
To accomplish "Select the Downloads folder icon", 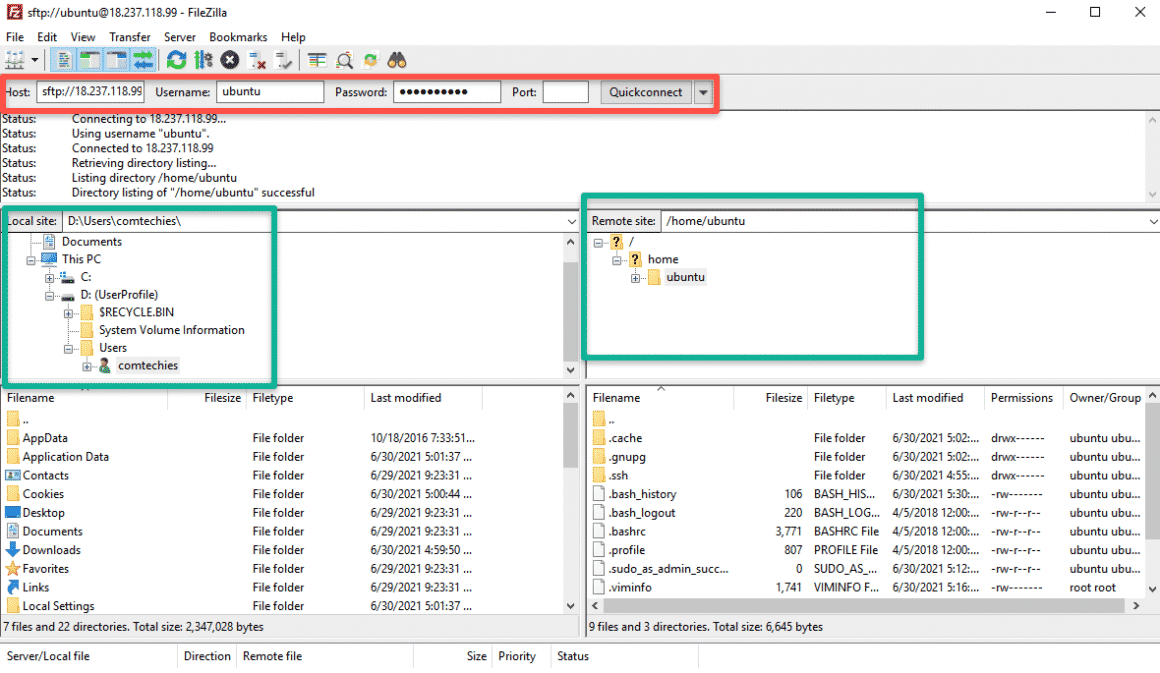I will click(13, 549).
